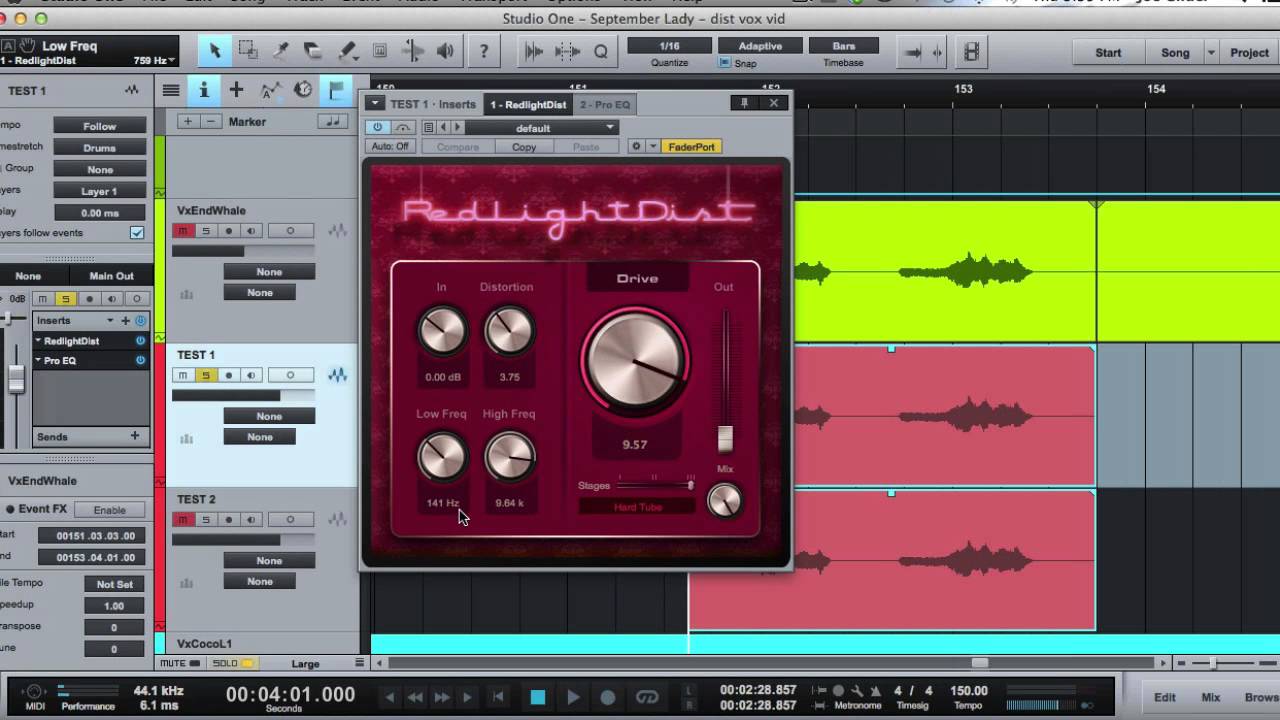
Task: Click the Auto: Off button
Action: pyautogui.click(x=390, y=146)
